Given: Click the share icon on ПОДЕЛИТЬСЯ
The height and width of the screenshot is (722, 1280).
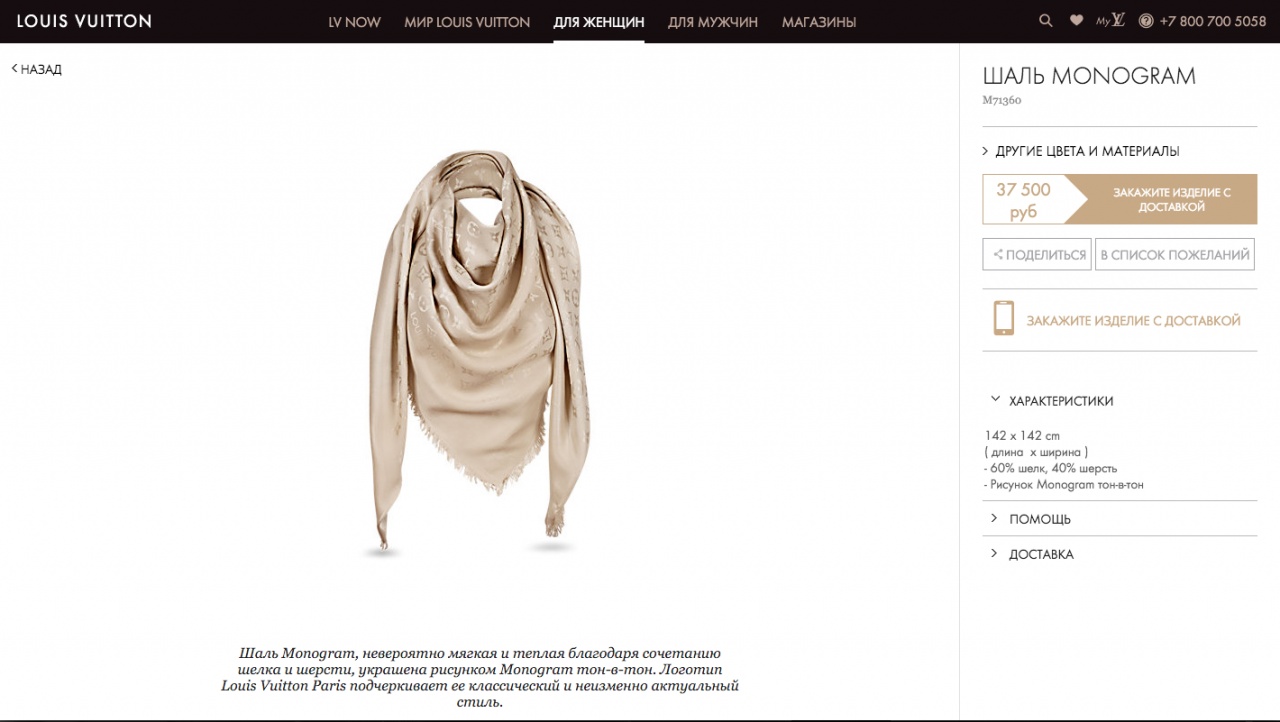Looking at the screenshot, I should (x=996, y=255).
